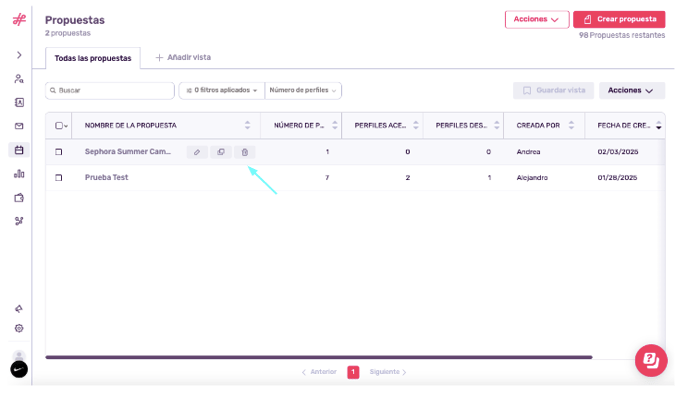Screen dimensions: 688x397
Task: Sort by Perfiles Ace... column
Action: click(x=416, y=125)
